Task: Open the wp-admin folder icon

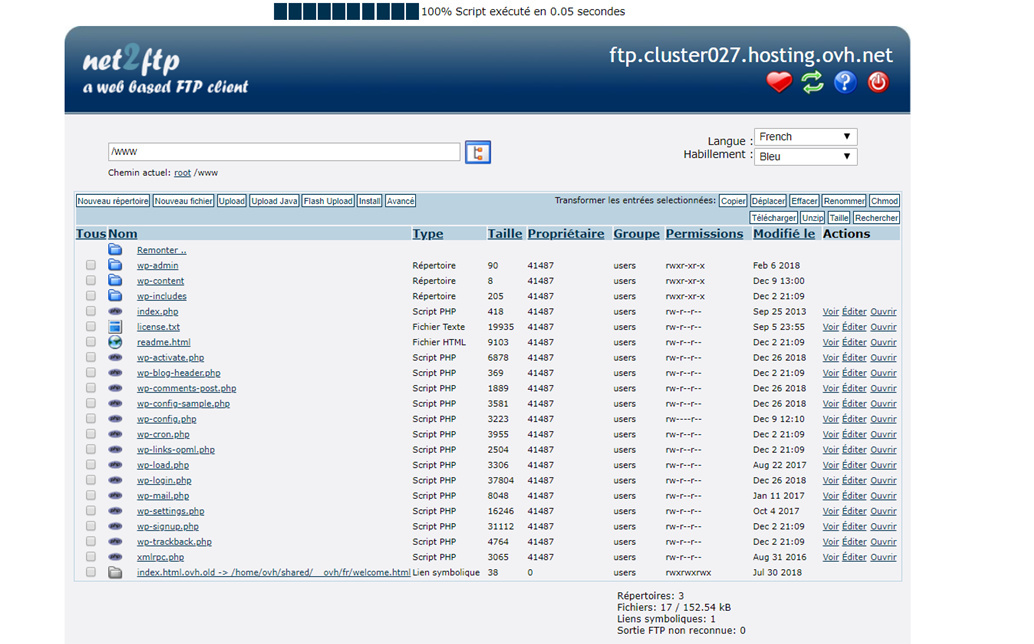Action: click(115, 266)
